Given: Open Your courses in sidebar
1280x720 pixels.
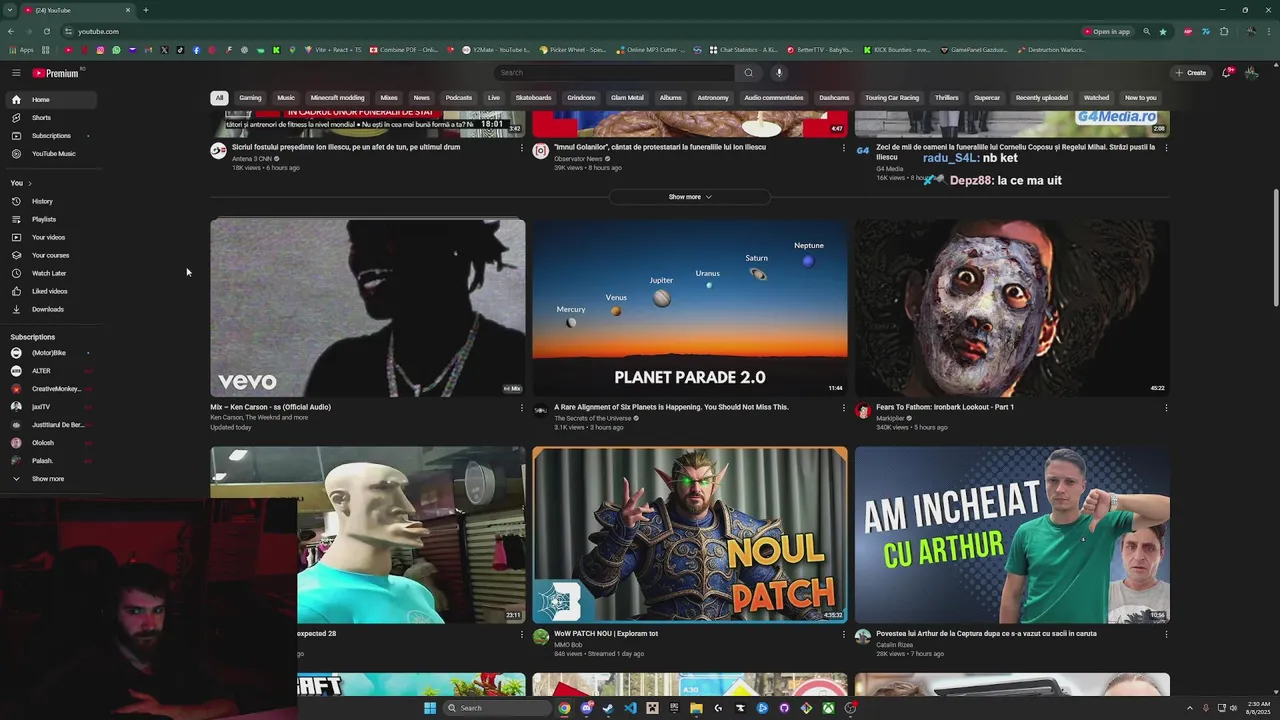Looking at the screenshot, I should click(49, 255).
